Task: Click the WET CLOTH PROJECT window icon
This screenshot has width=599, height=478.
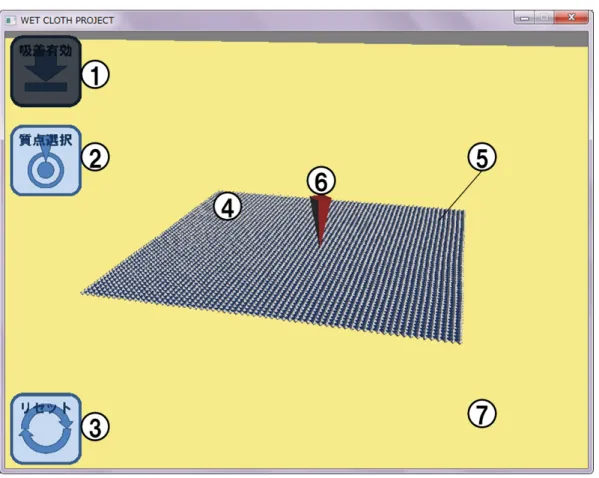Action: (x=10, y=20)
